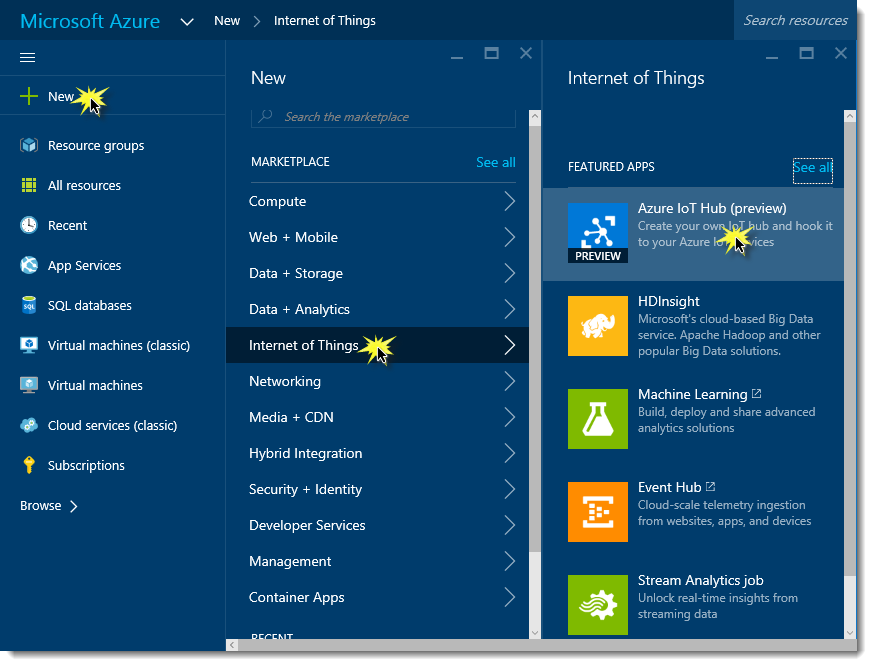Expand the Hybrid Integration chevron
Image resolution: width=872 pixels, height=666 pixels.
point(509,453)
